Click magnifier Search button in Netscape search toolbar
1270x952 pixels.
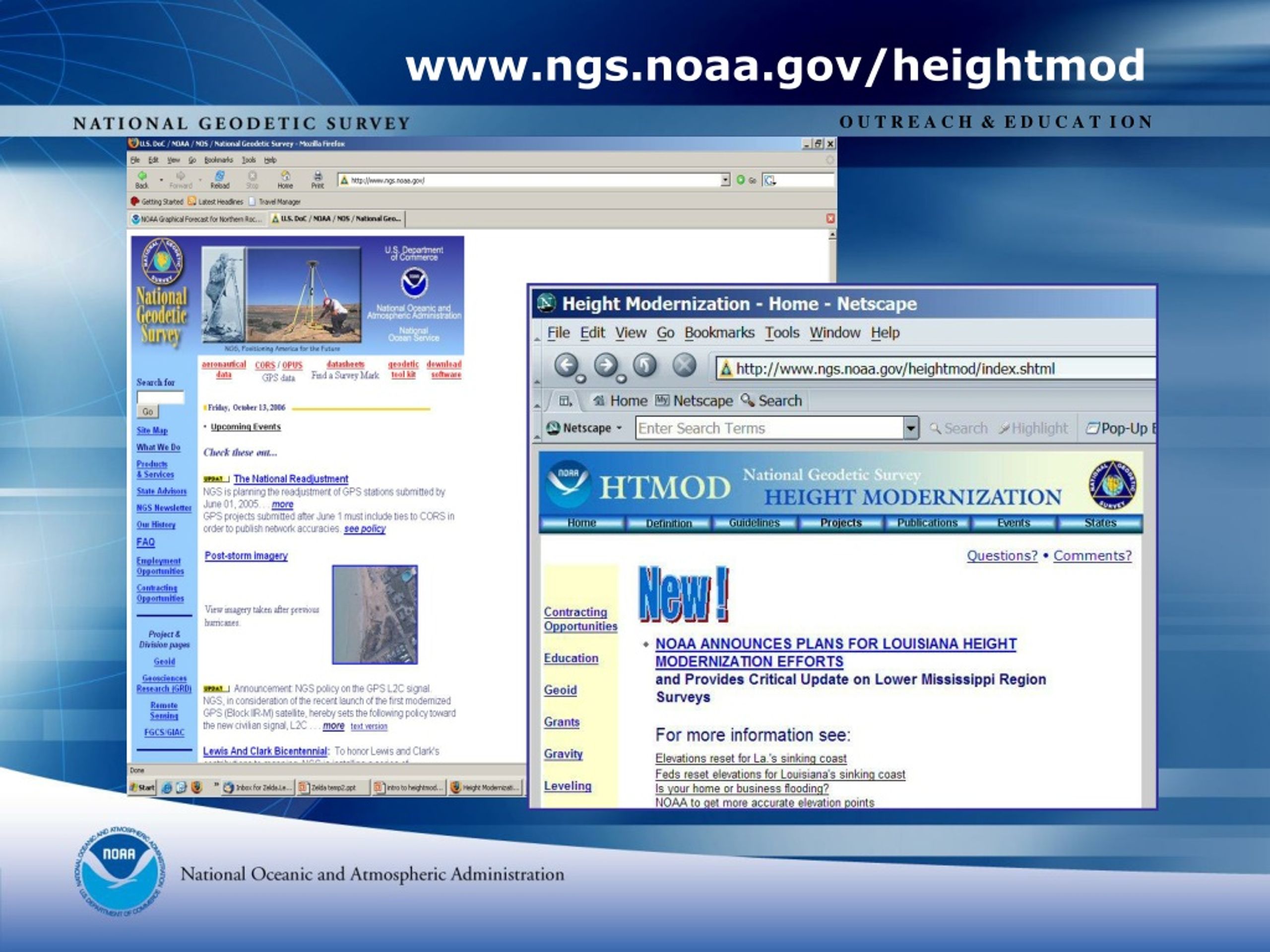pyautogui.click(x=958, y=428)
